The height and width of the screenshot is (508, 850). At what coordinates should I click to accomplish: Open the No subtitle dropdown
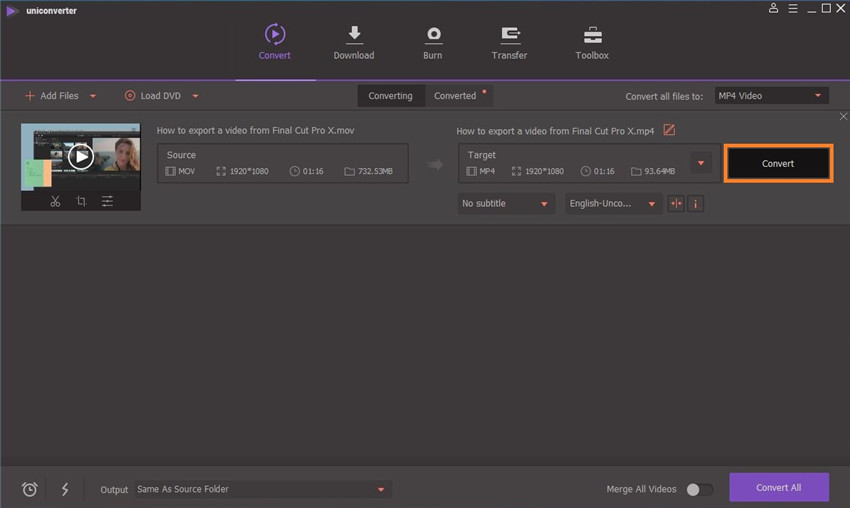click(x=506, y=204)
